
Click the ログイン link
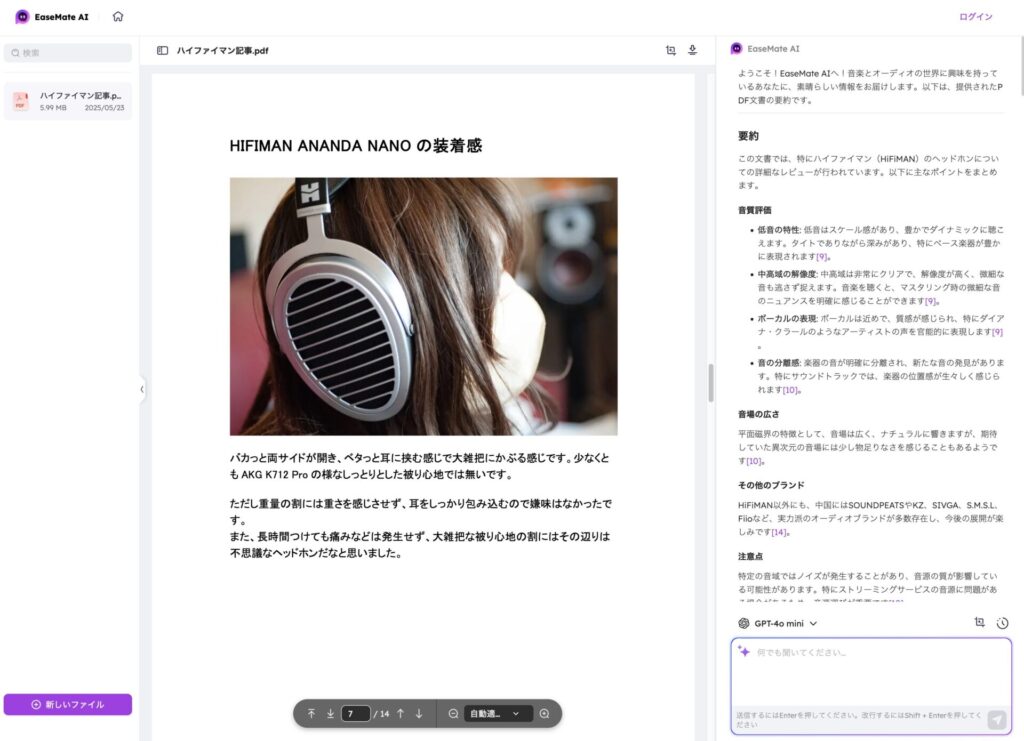point(975,17)
